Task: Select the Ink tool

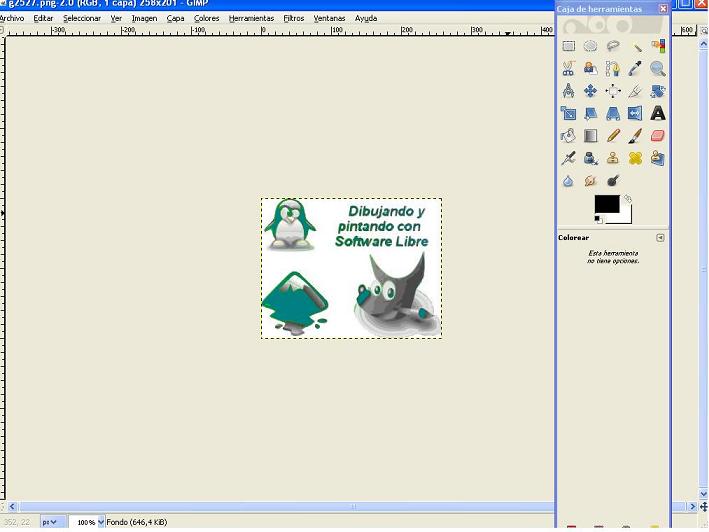Action: click(591, 158)
